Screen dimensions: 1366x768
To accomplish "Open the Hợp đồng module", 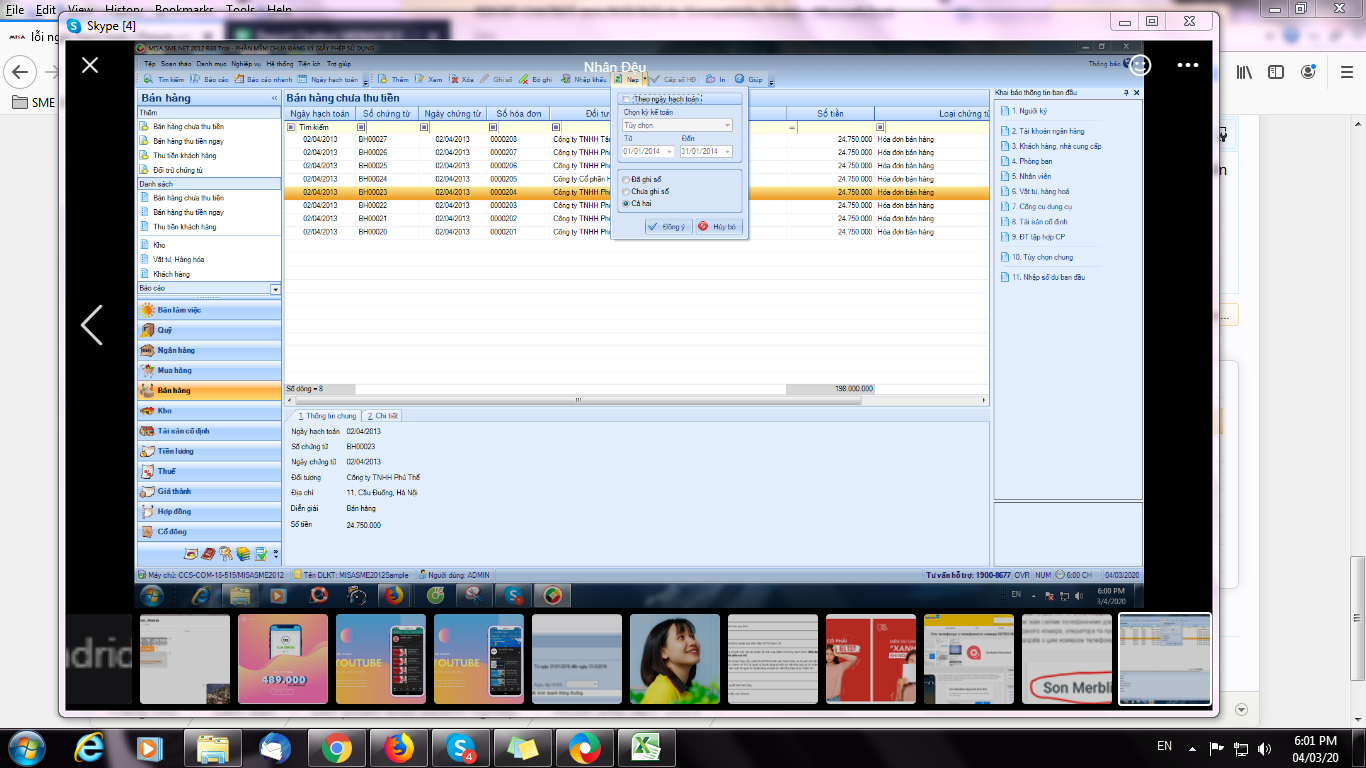I will [209, 511].
